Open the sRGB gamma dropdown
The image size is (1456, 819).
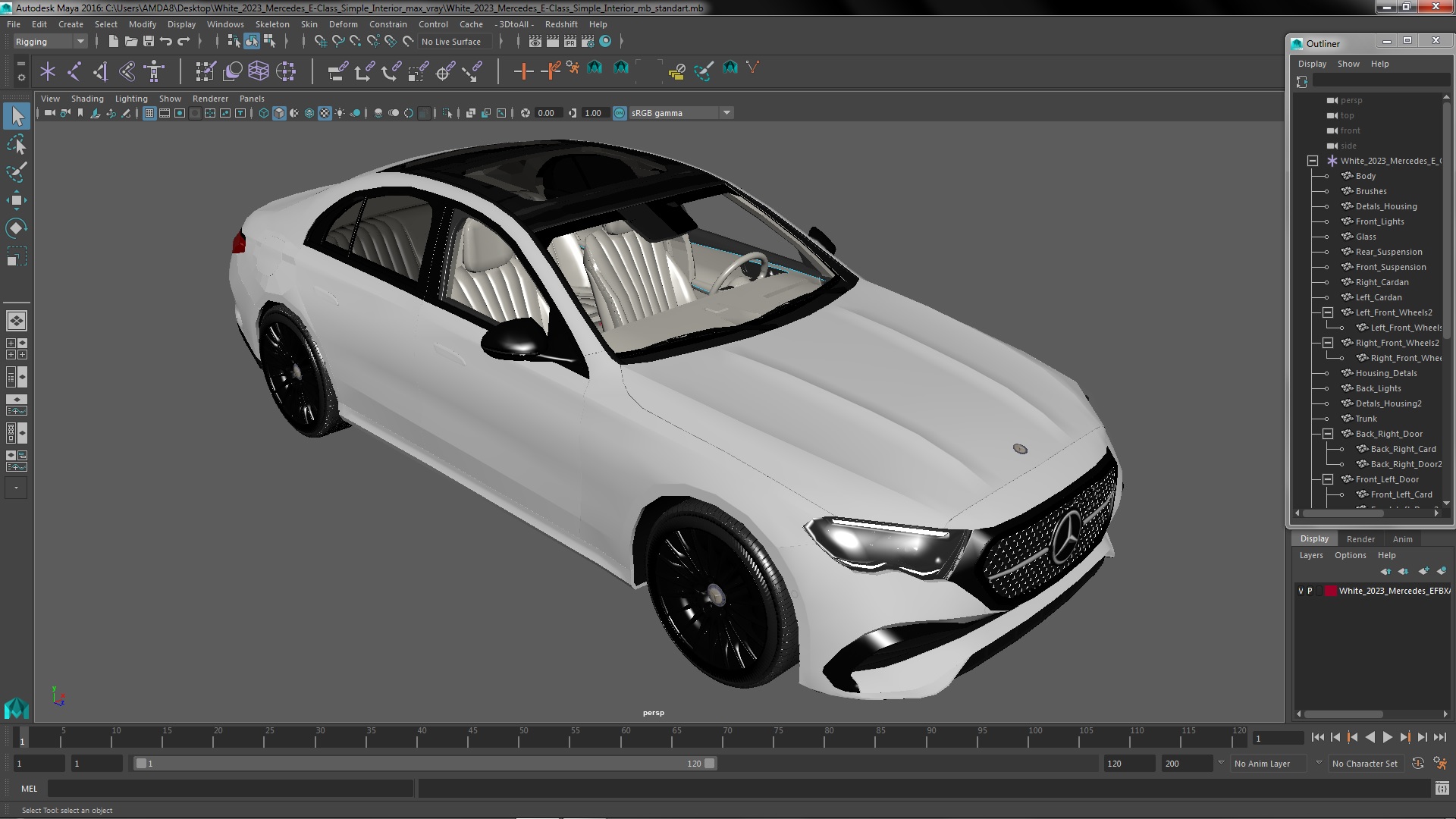click(x=681, y=113)
